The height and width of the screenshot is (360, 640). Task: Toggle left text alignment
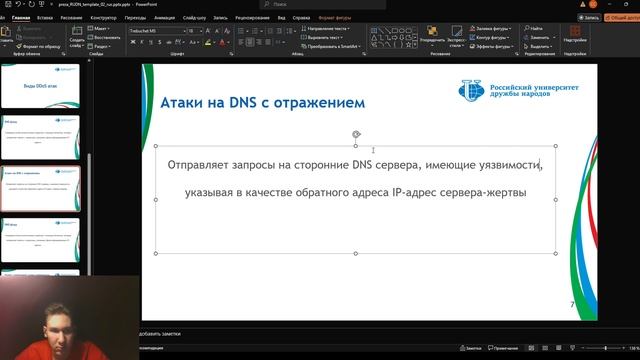pyautogui.click(x=241, y=42)
